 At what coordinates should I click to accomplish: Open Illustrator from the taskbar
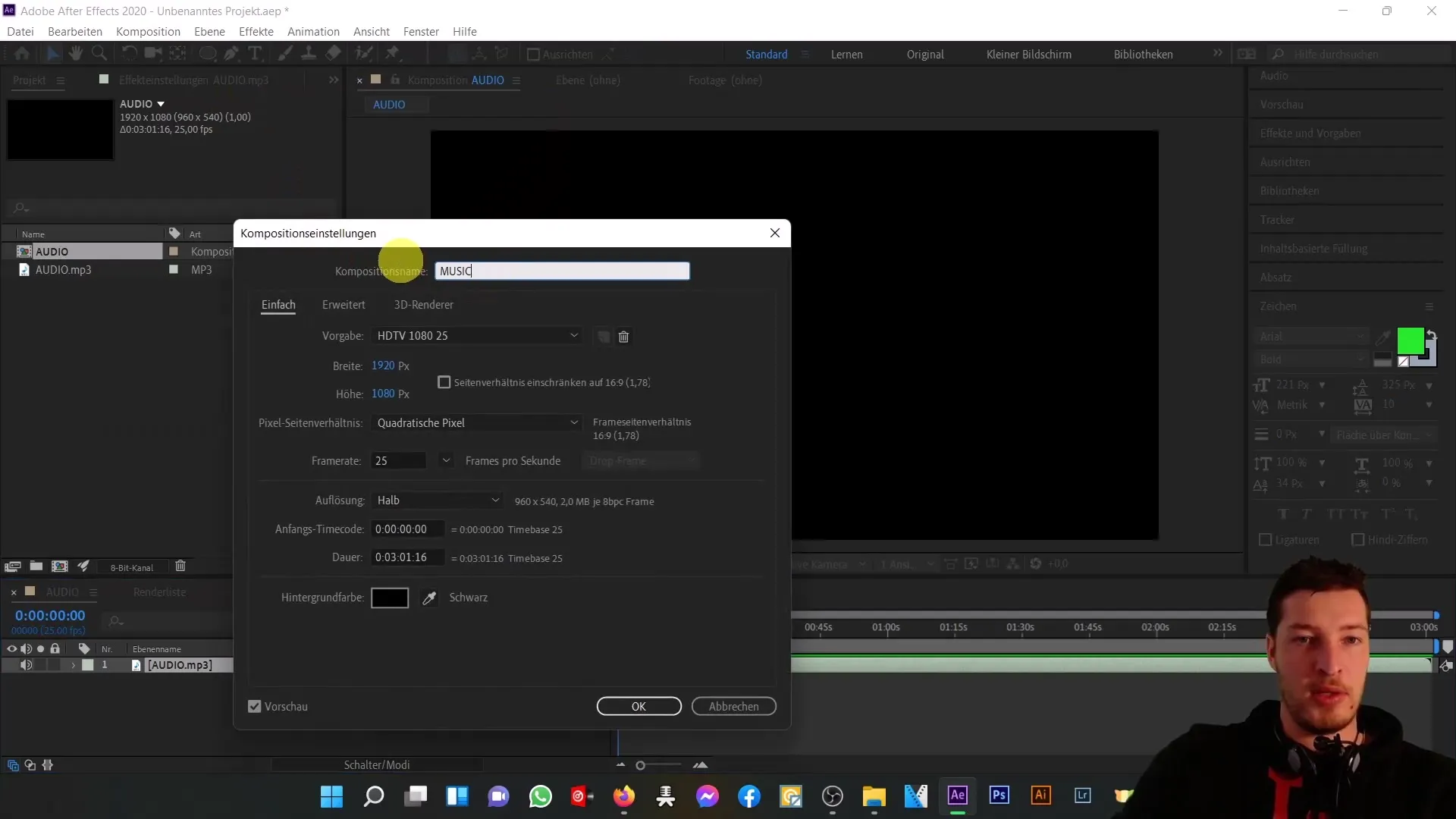(x=1040, y=795)
